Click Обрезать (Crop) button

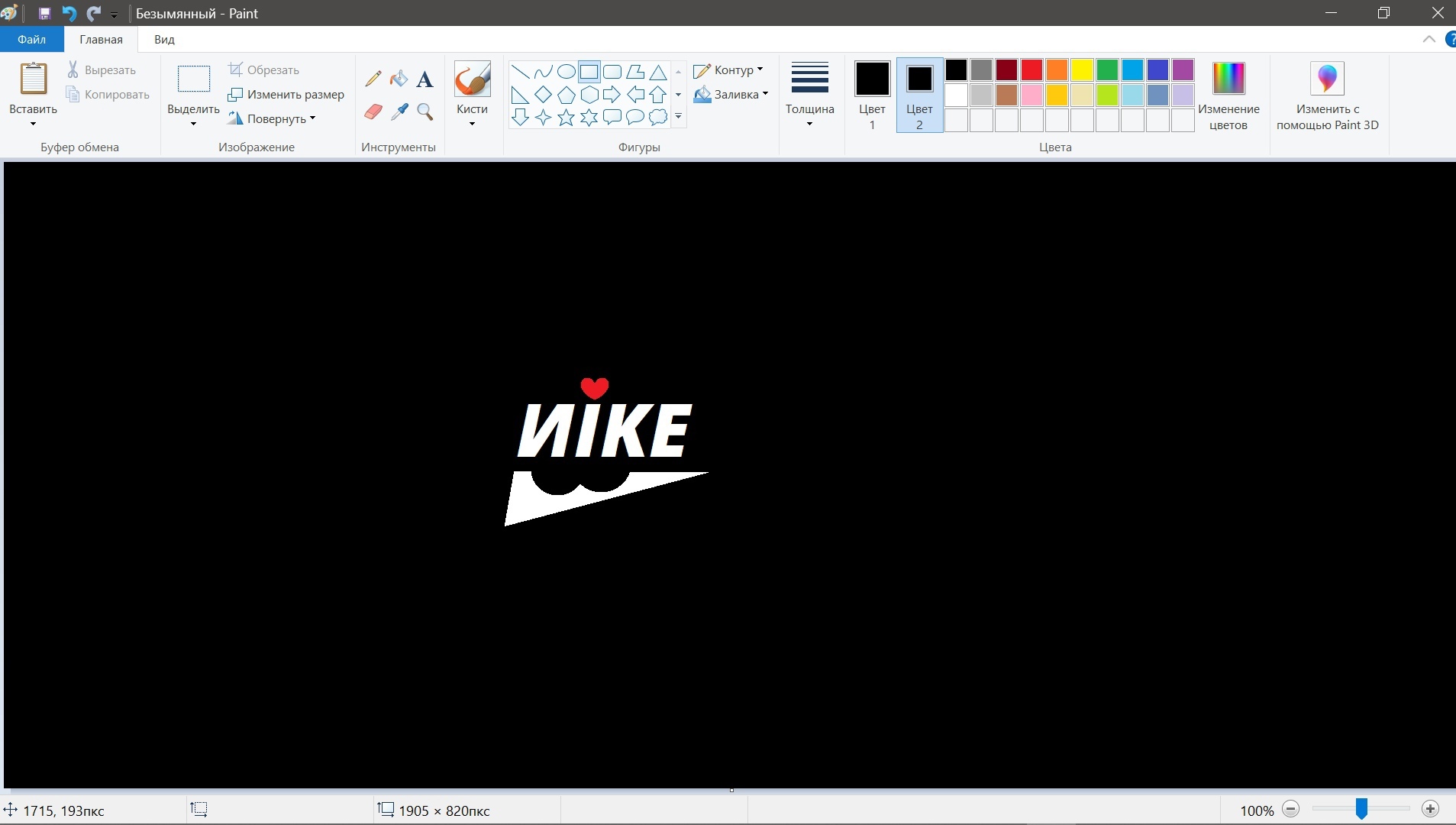(264, 70)
